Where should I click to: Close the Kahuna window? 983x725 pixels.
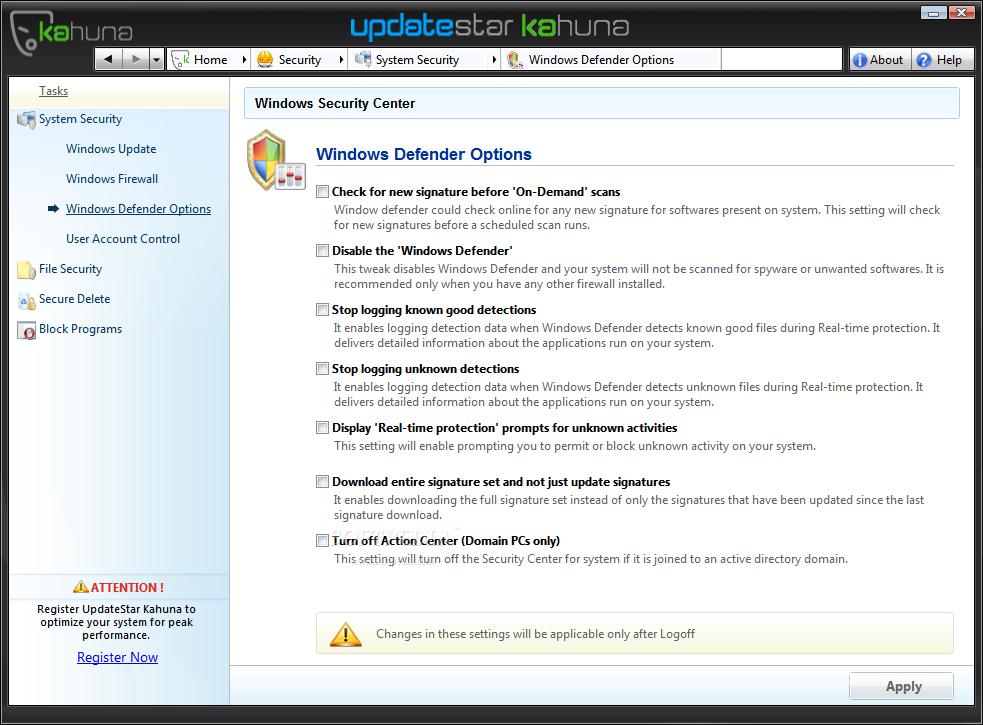[x=961, y=12]
